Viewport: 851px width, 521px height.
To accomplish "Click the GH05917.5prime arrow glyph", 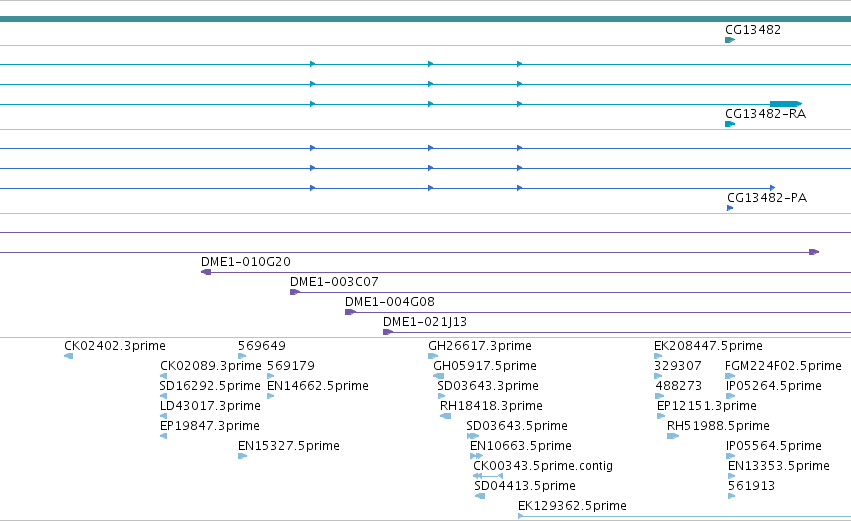I will click(x=439, y=377).
